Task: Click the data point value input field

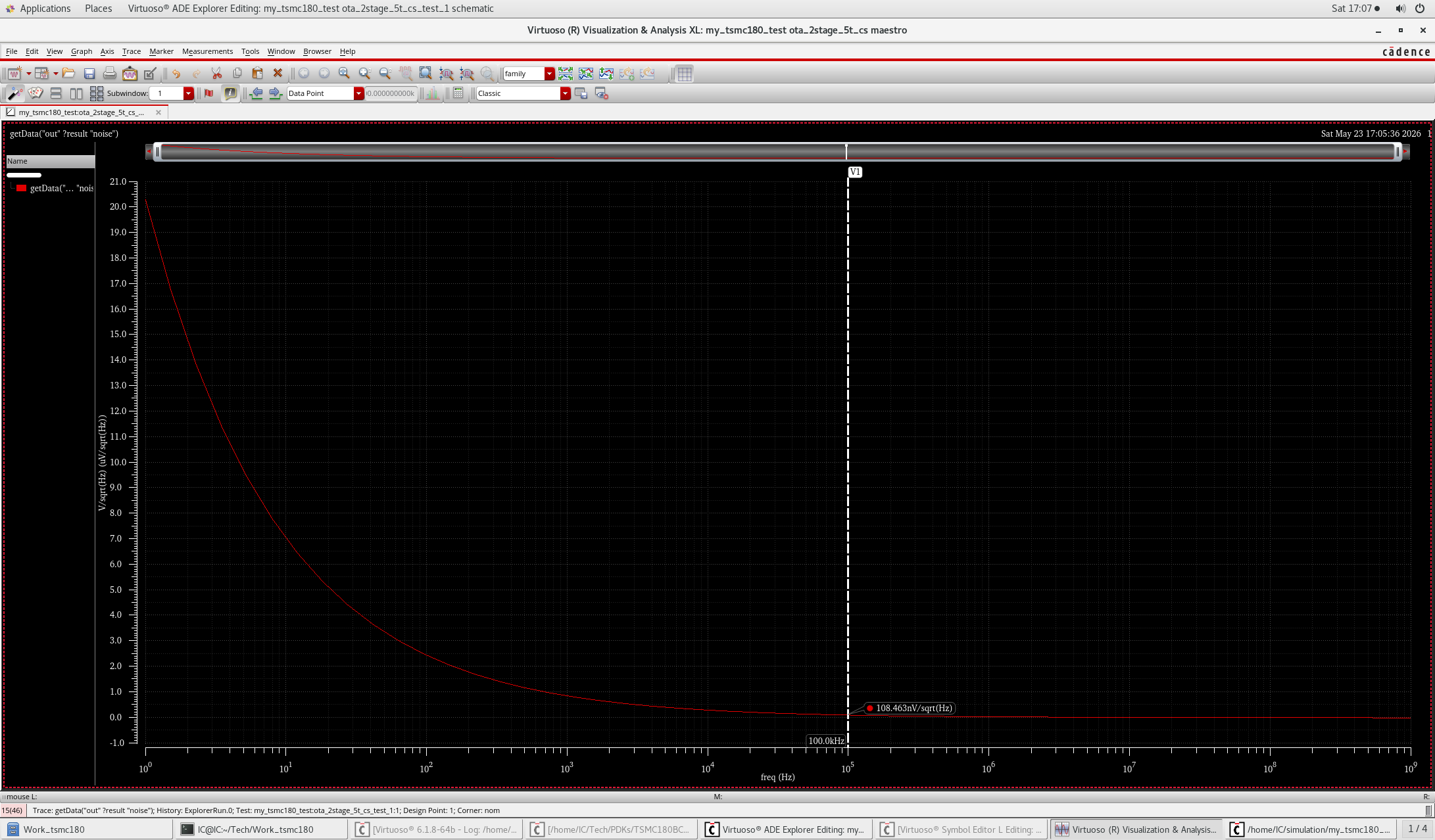Action: [x=391, y=93]
